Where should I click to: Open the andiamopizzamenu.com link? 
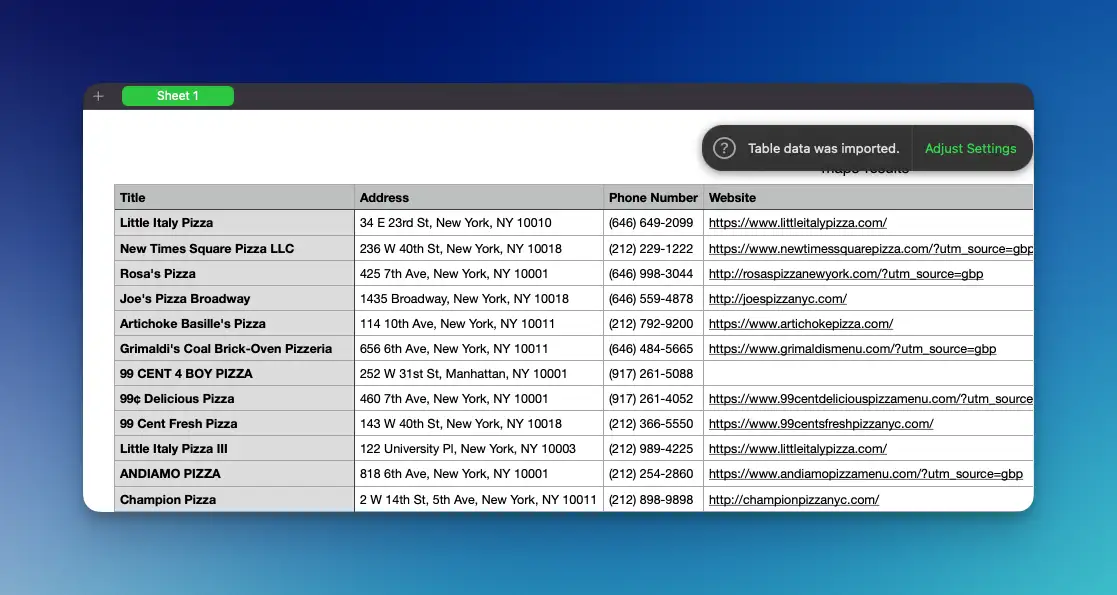coord(866,474)
